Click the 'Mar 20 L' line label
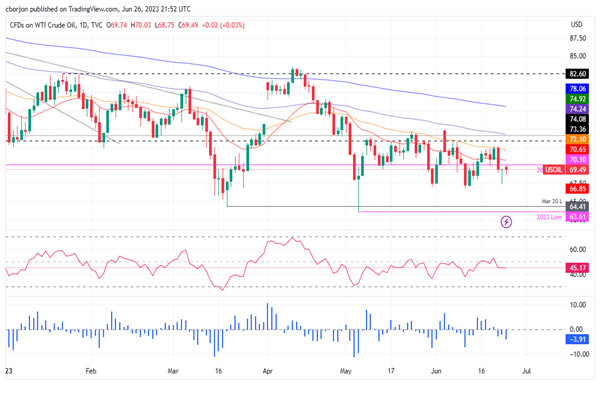The width and height of the screenshot is (600, 400). [x=551, y=201]
